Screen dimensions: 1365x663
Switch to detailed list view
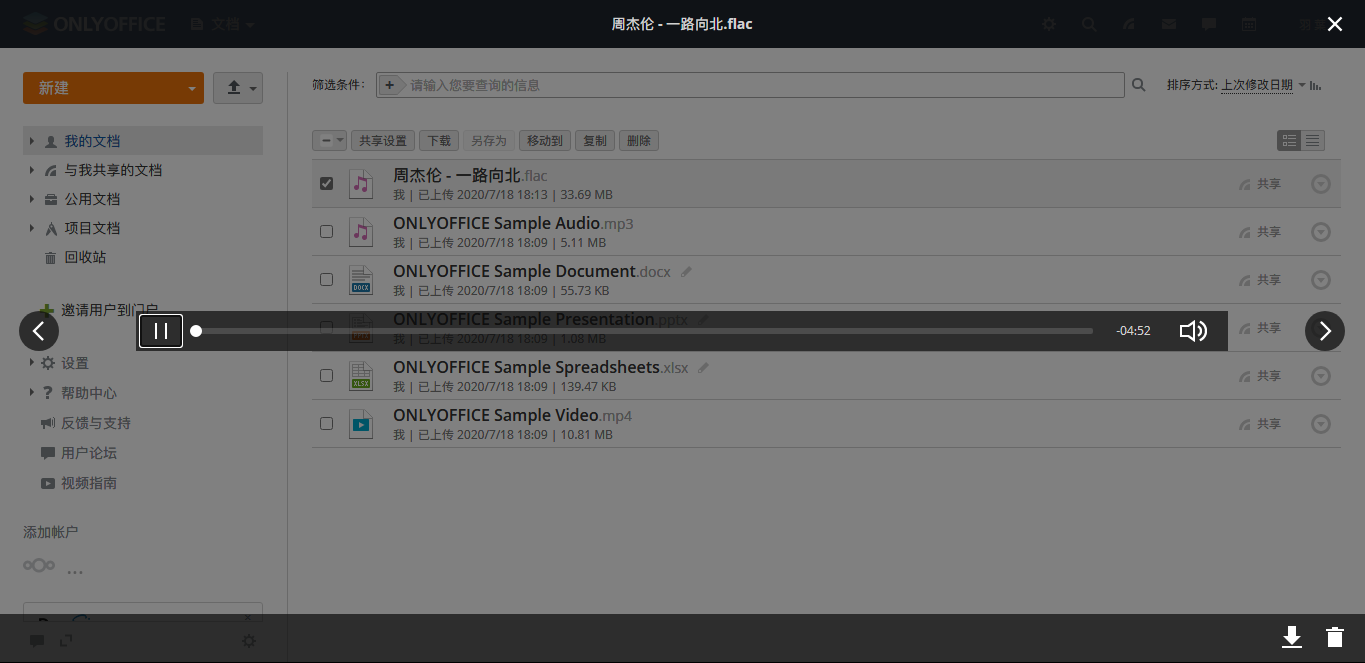point(1290,141)
